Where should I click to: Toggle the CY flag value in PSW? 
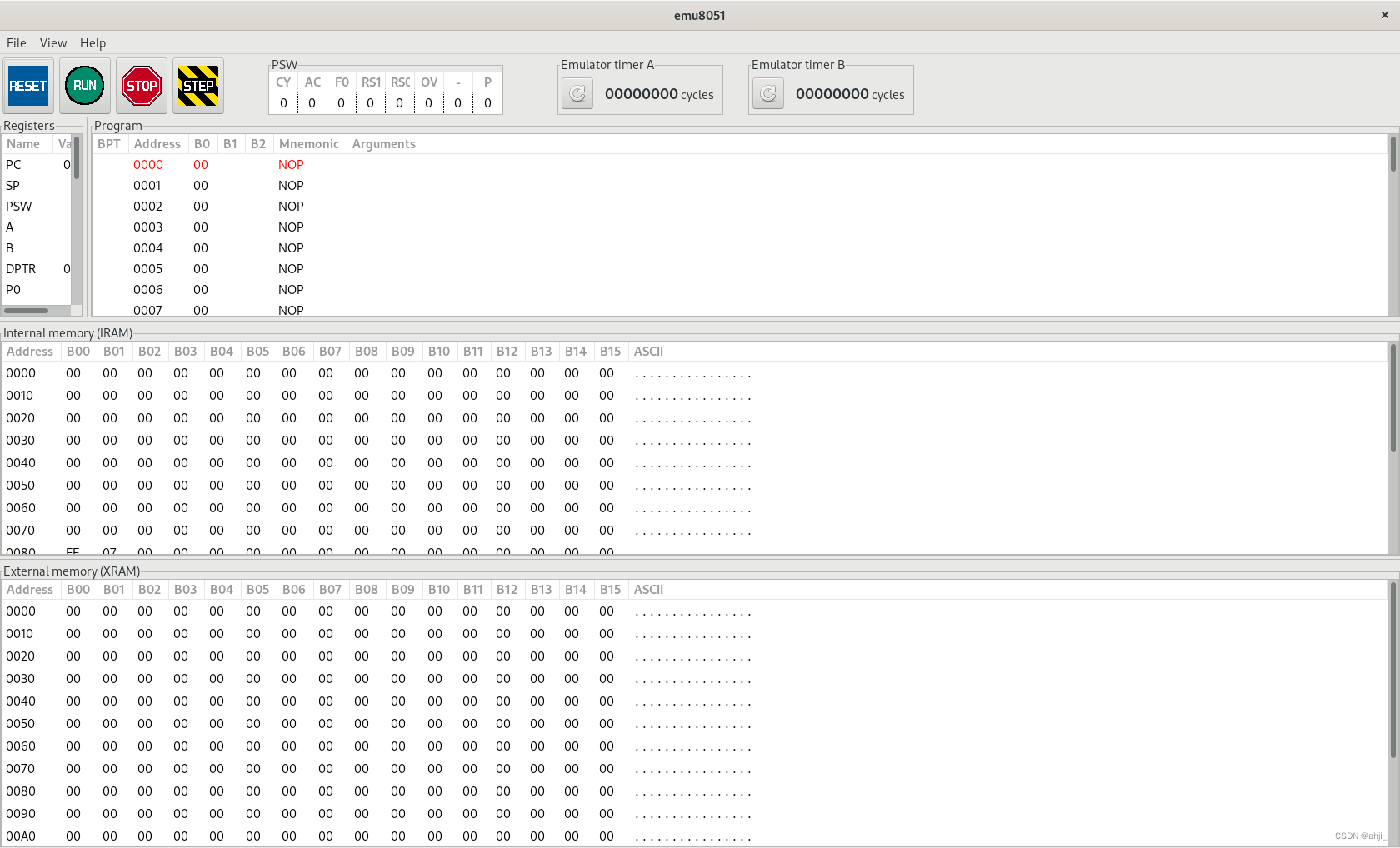[x=283, y=103]
